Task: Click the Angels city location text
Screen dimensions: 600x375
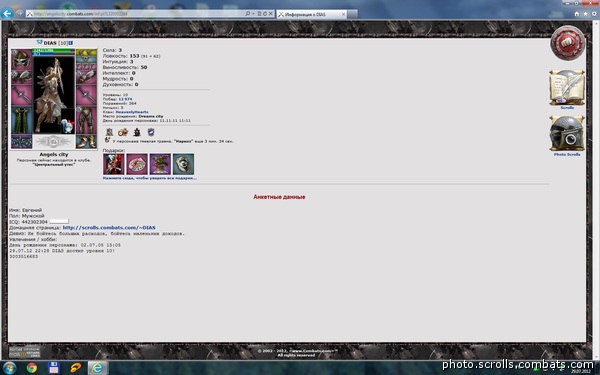Action: pos(54,155)
